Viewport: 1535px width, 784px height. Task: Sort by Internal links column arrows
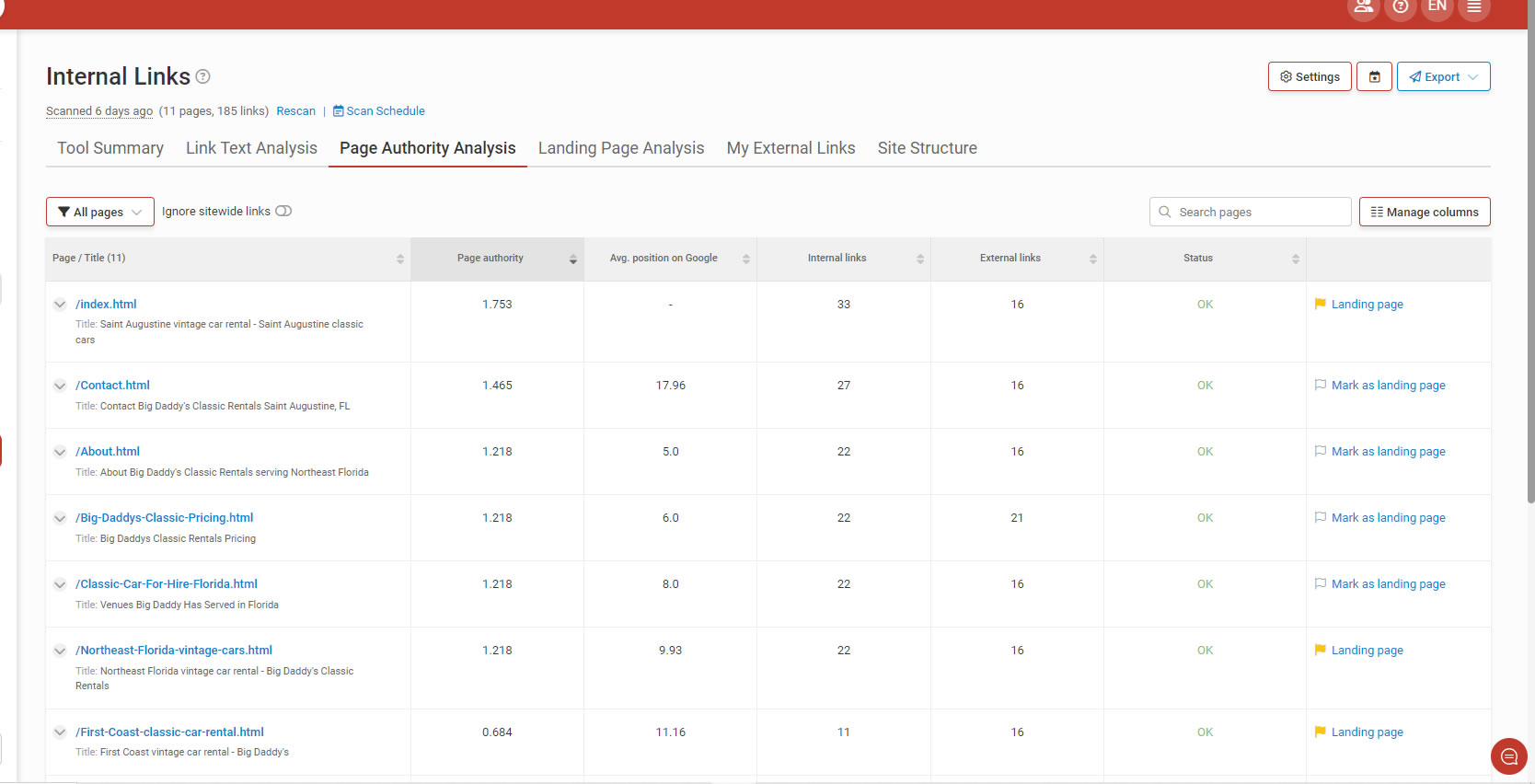[920, 259]
